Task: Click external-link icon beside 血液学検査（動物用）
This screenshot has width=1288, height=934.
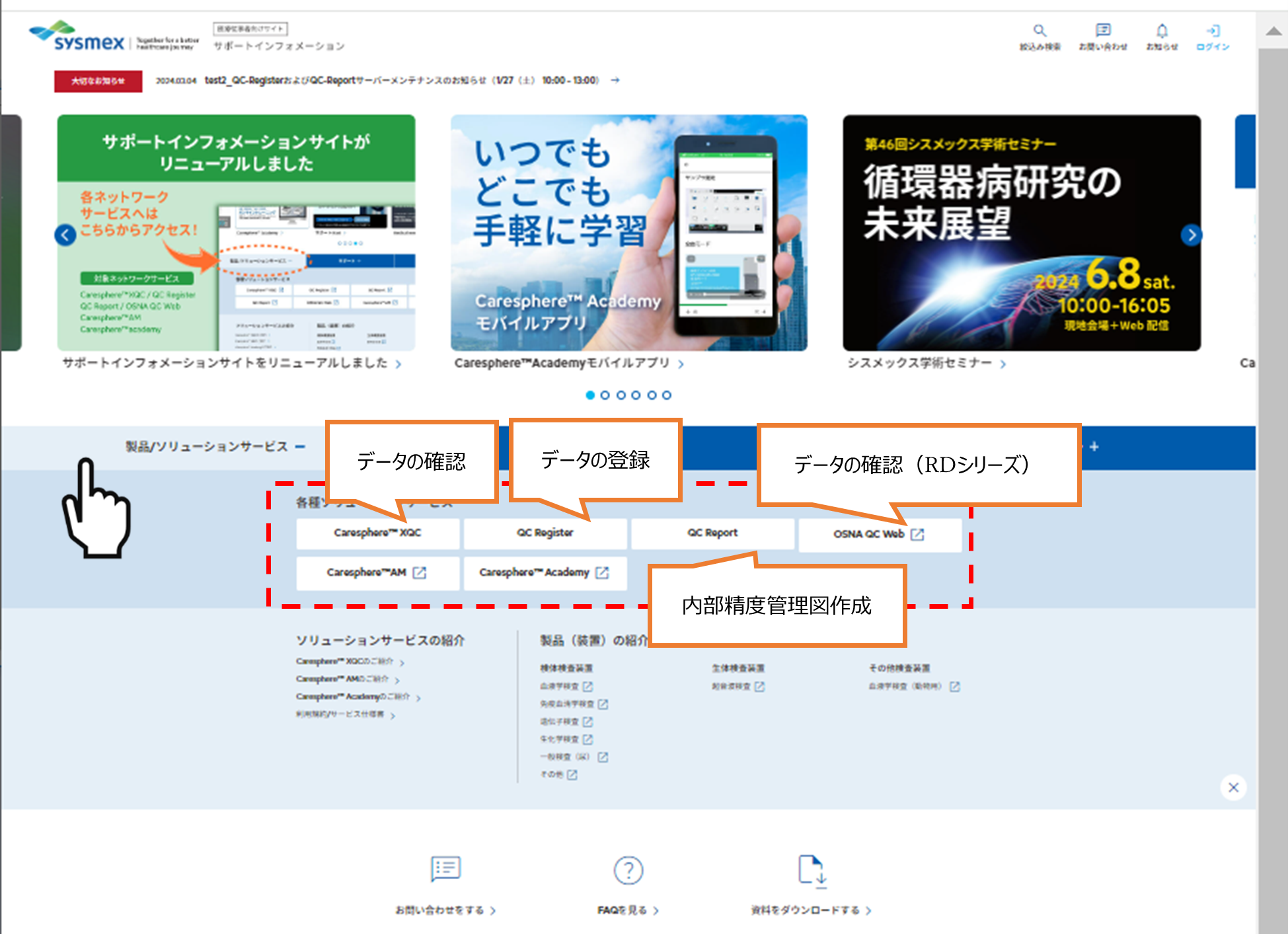Action: (x=954, y=687)
